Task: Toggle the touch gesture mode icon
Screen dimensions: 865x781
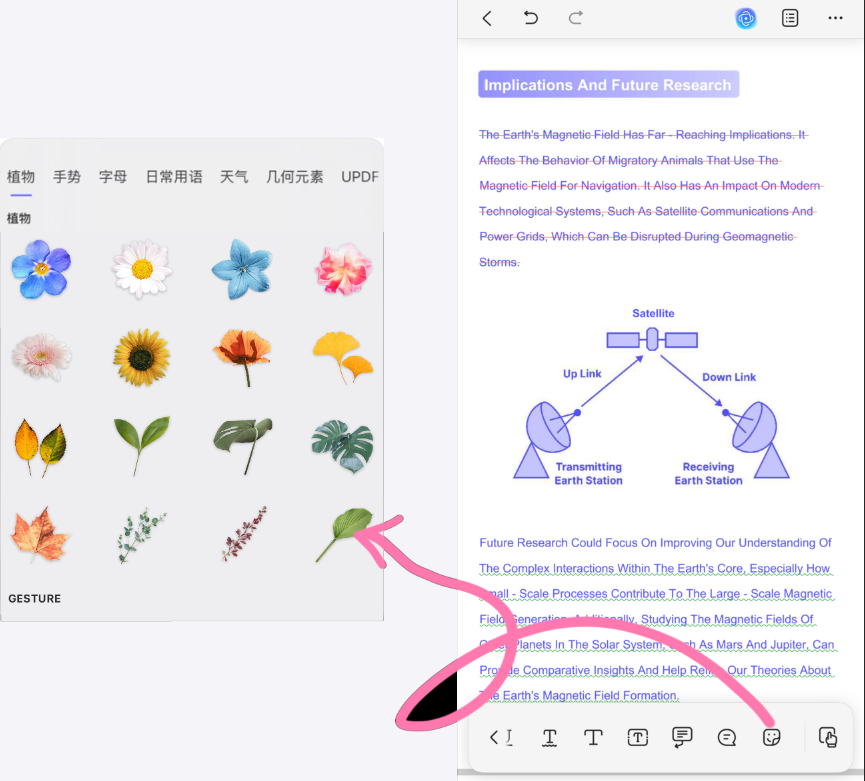Action: (x=828, y=737)
